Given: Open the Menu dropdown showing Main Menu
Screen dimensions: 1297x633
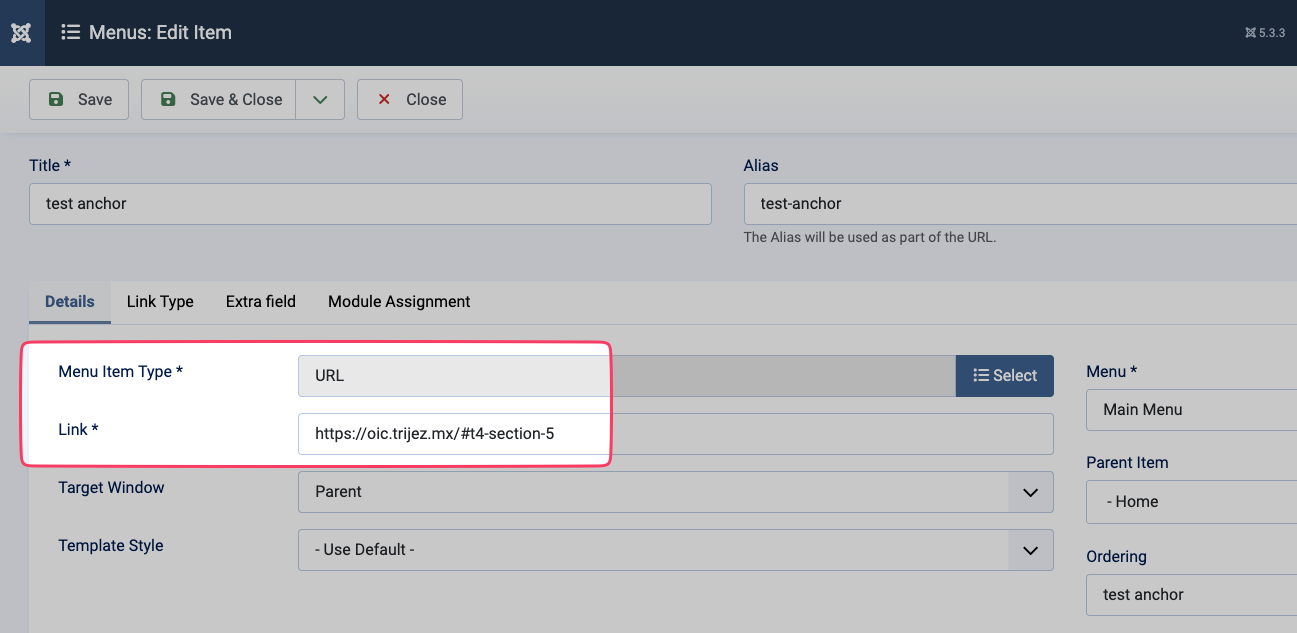Looking at the screenshot, I should [1190, 410].
